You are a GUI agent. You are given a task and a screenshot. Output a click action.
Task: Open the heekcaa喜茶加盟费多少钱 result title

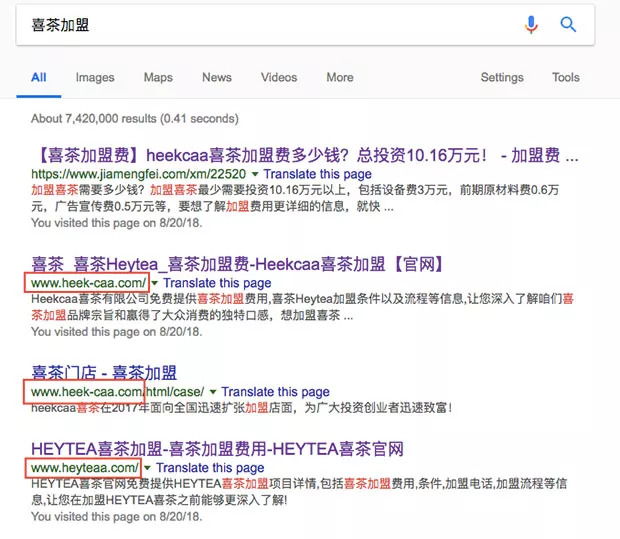[x=305, y=155]
